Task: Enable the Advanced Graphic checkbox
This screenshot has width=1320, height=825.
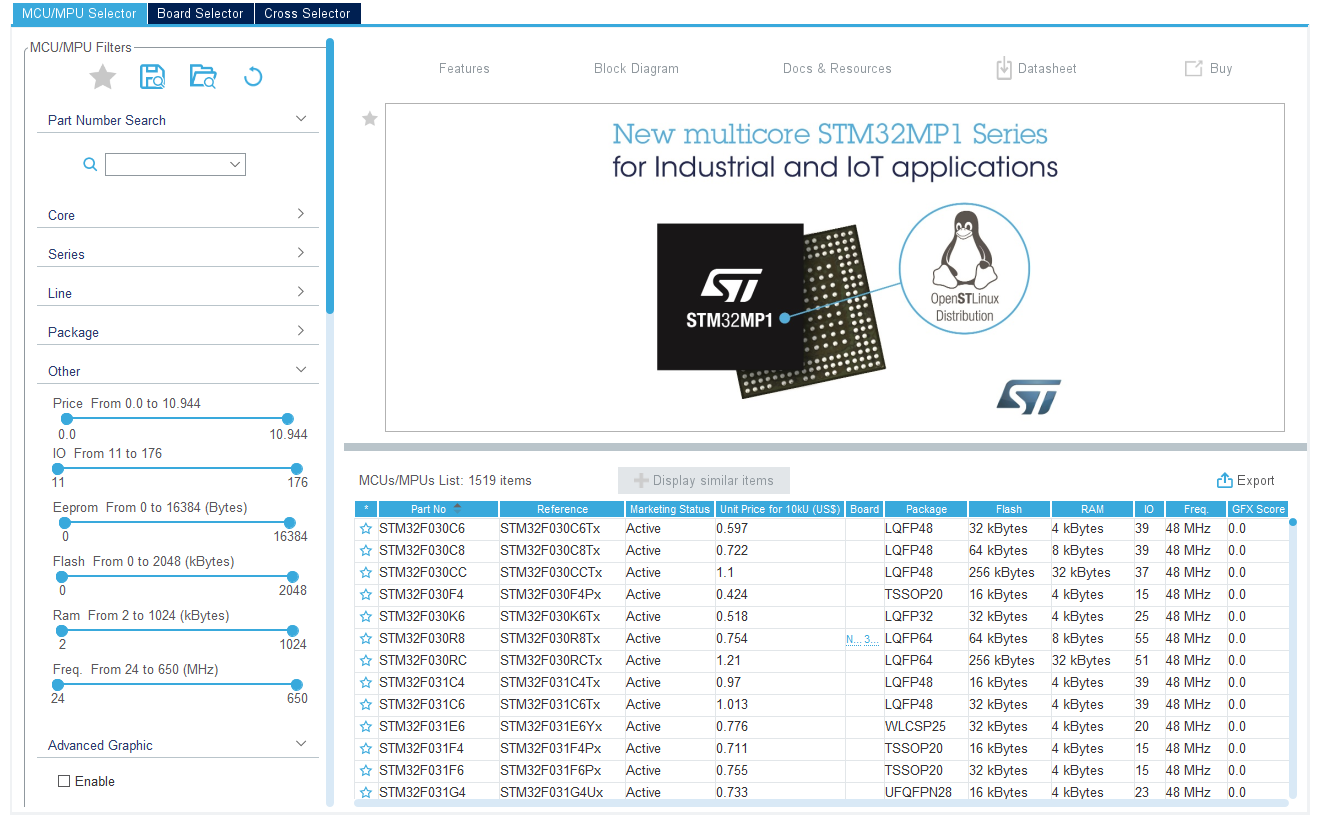Action: point(64,781)
